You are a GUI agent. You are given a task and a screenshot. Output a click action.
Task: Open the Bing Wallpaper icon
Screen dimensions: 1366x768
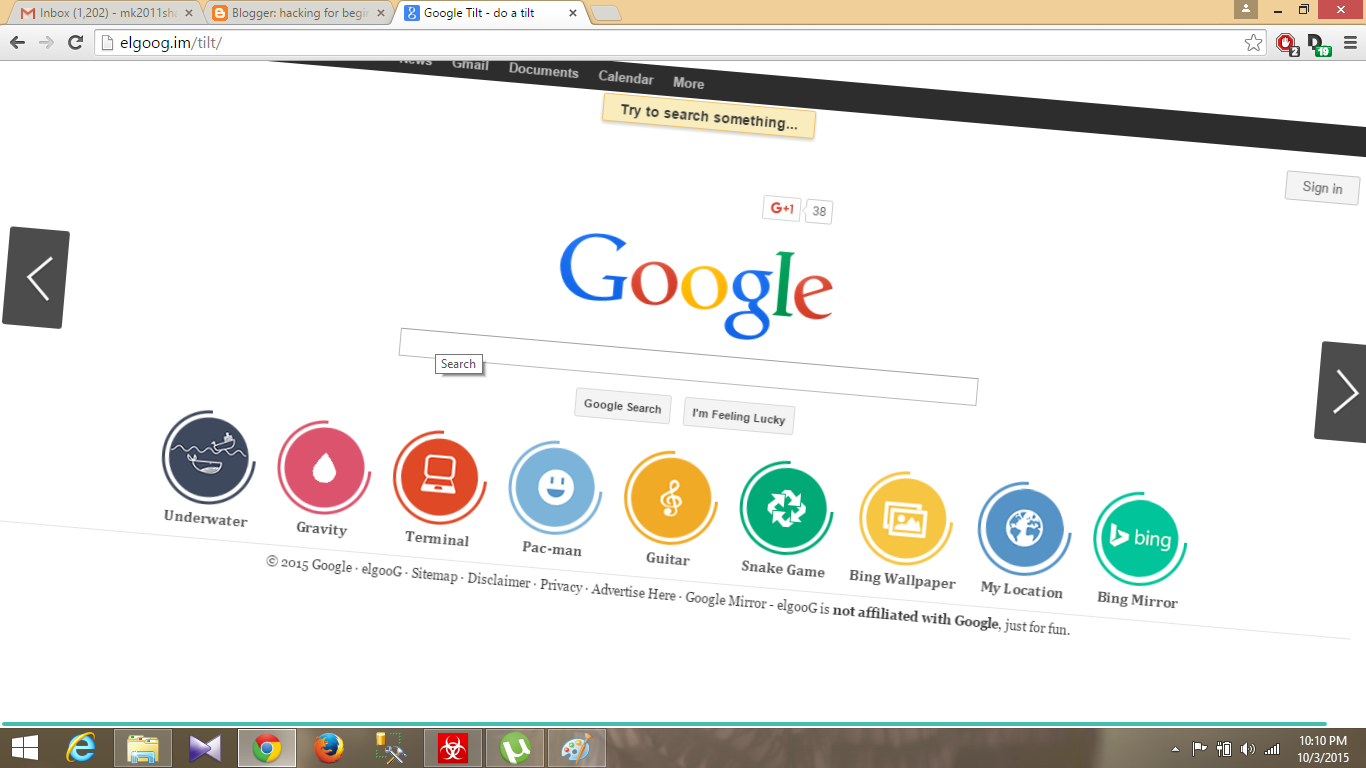click(905, 519)
